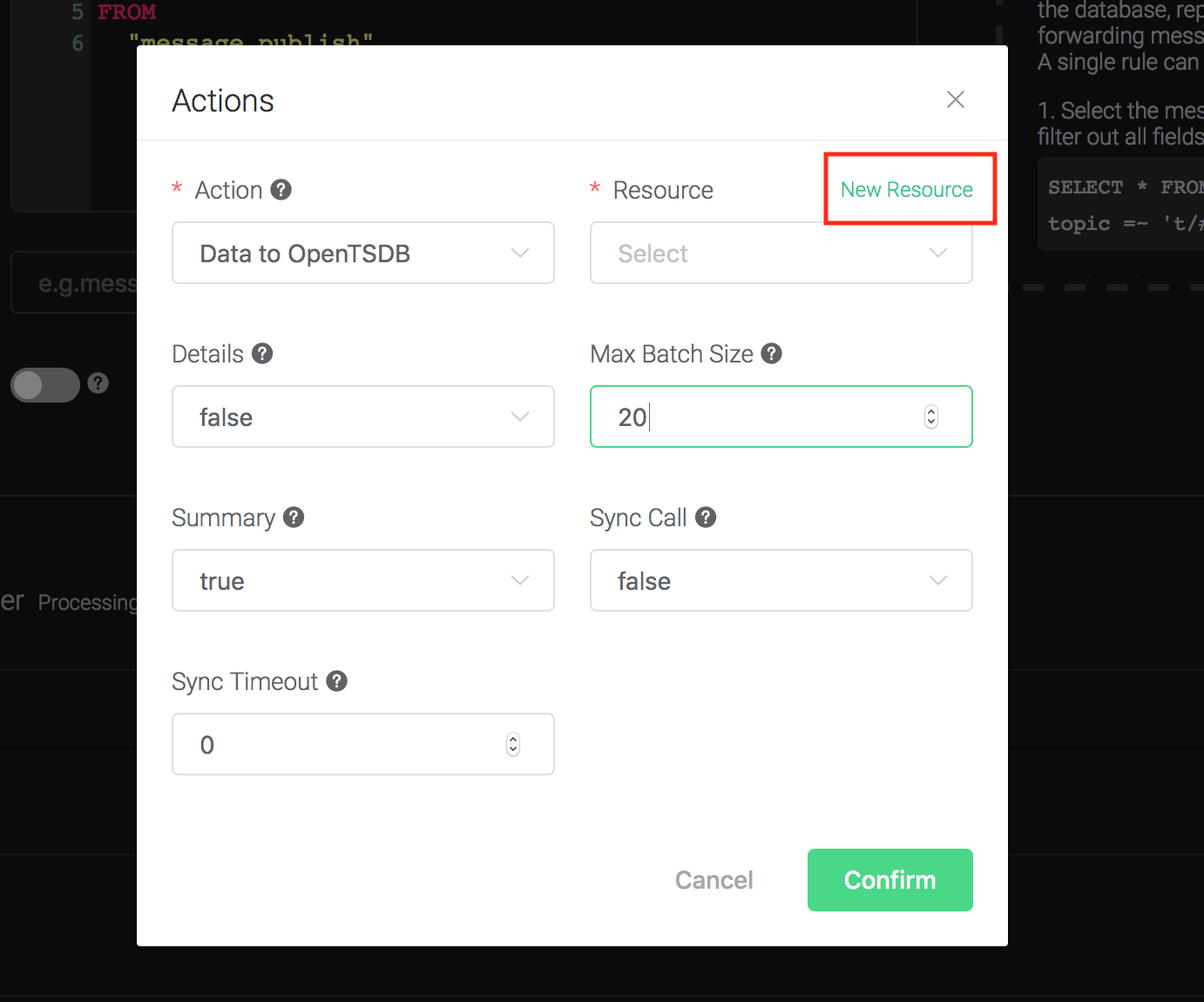Cancel the Actions dialog
This screenshot has height=1002, width=1204.
click(714, 880)
